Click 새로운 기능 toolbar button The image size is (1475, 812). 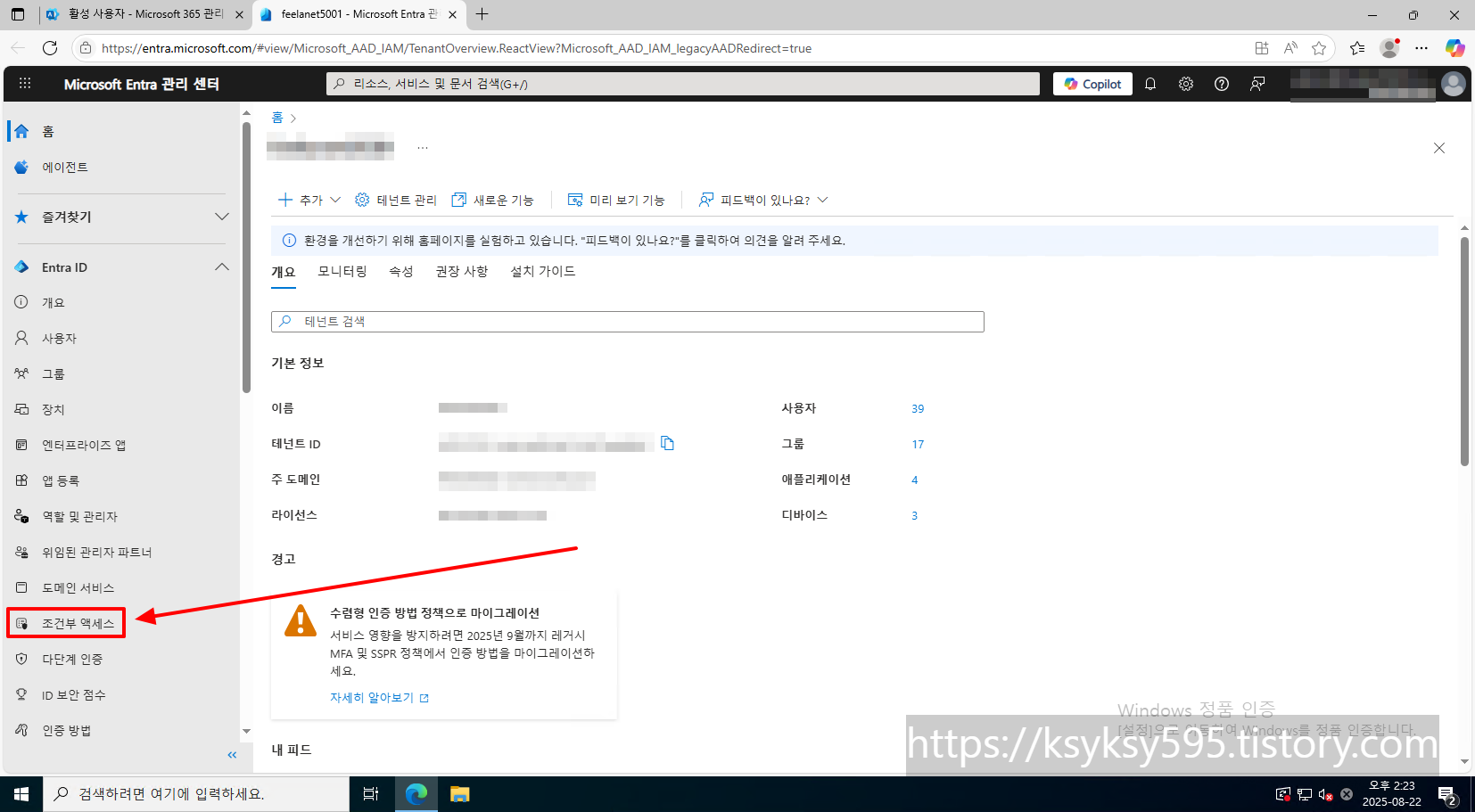(492, 200)
